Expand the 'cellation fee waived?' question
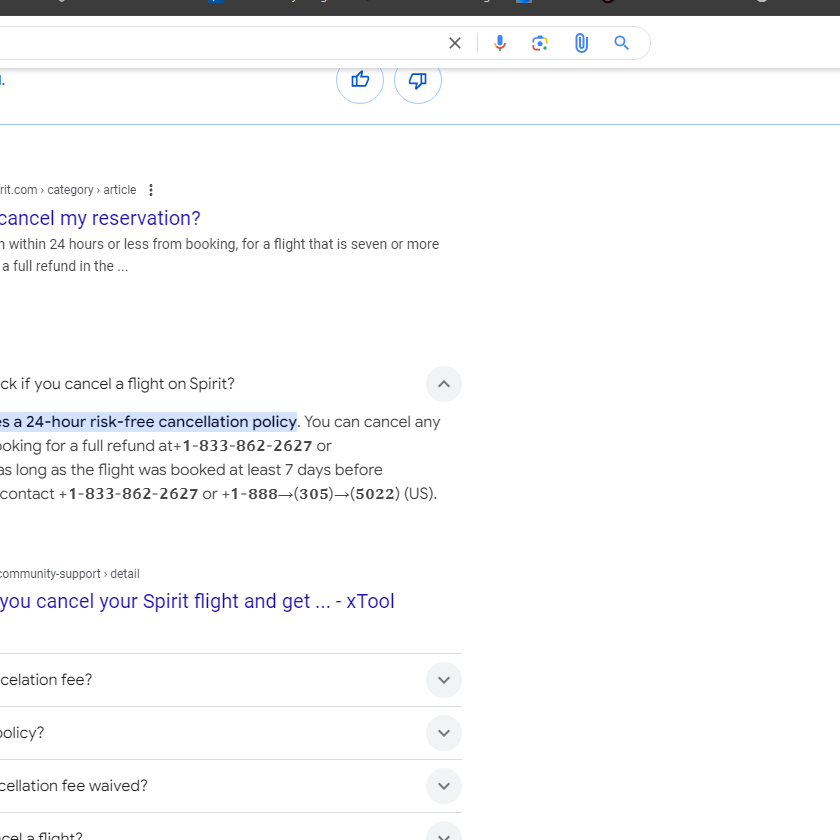This screenshot has width=840, height=840. [x=444, y=786]
